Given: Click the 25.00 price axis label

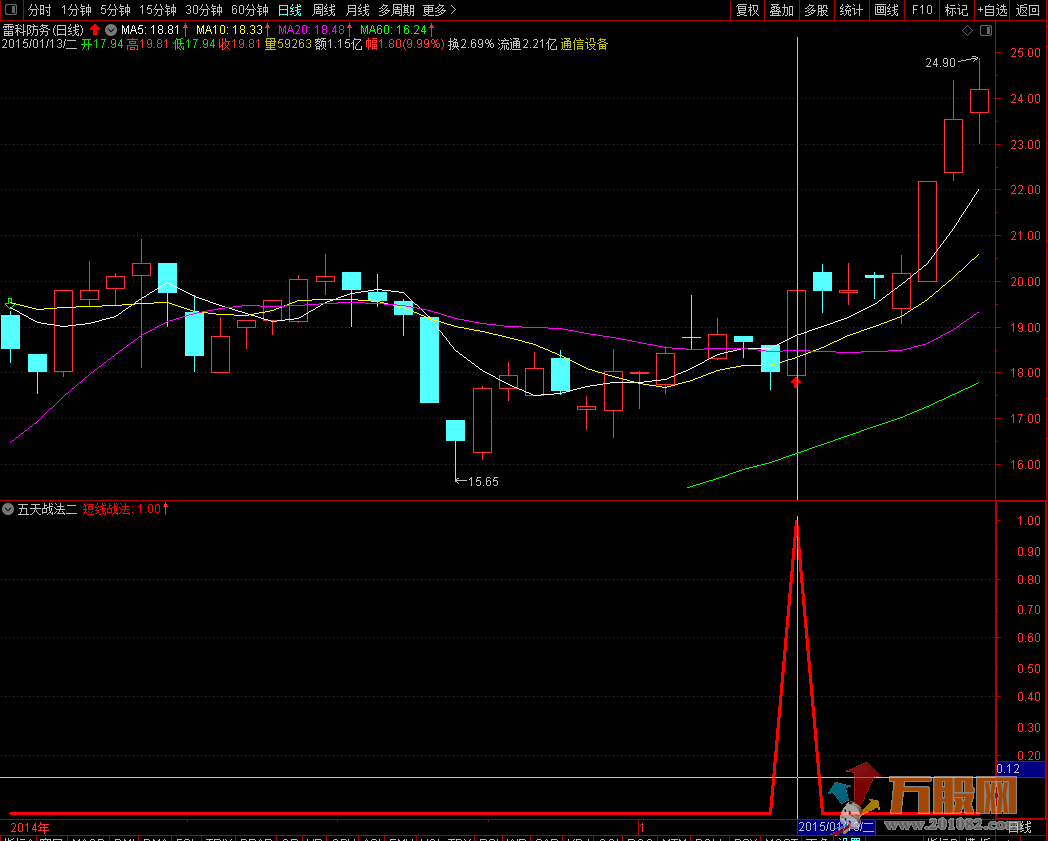Looking at the screenshot, I should point(1025,53).
